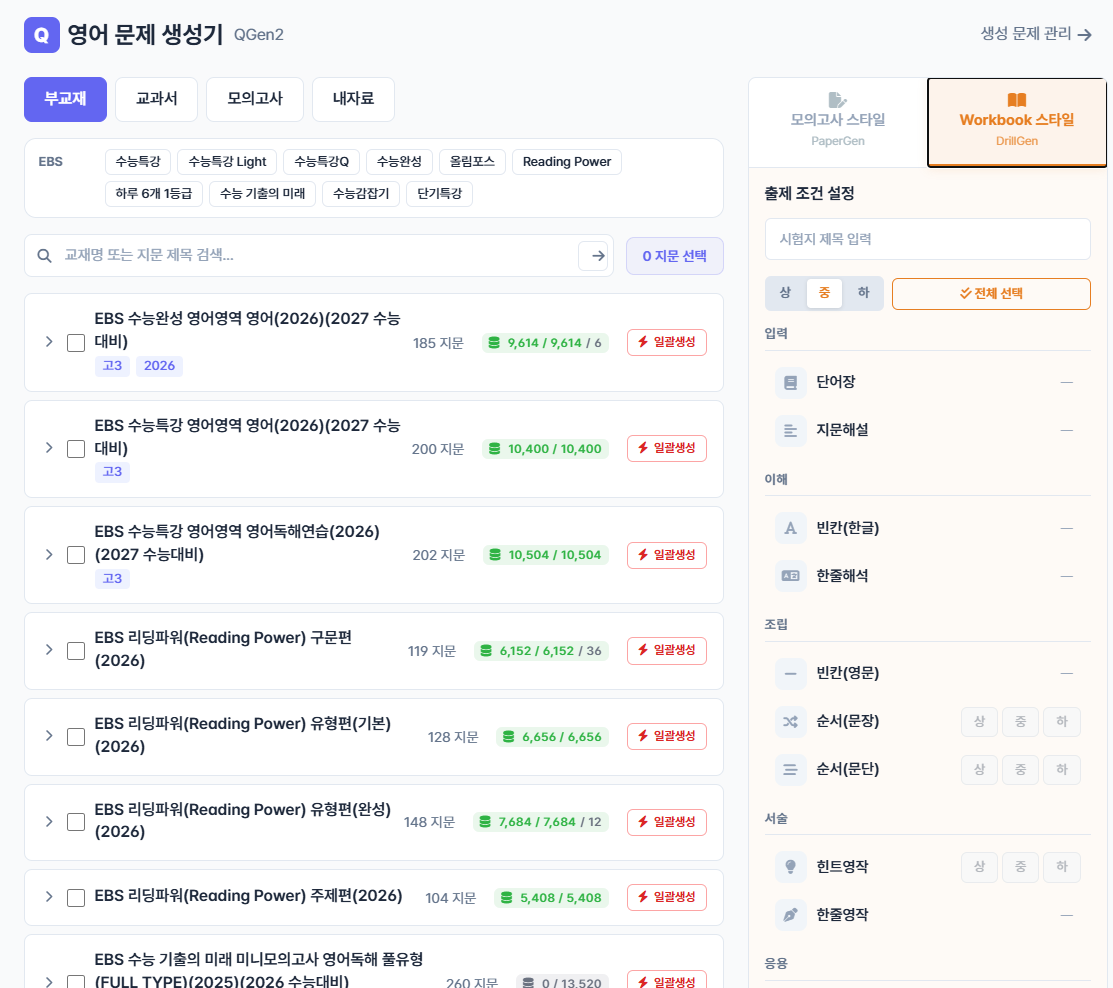
Task: Filter by 올림포스 chip
Action: click(472, 162)
